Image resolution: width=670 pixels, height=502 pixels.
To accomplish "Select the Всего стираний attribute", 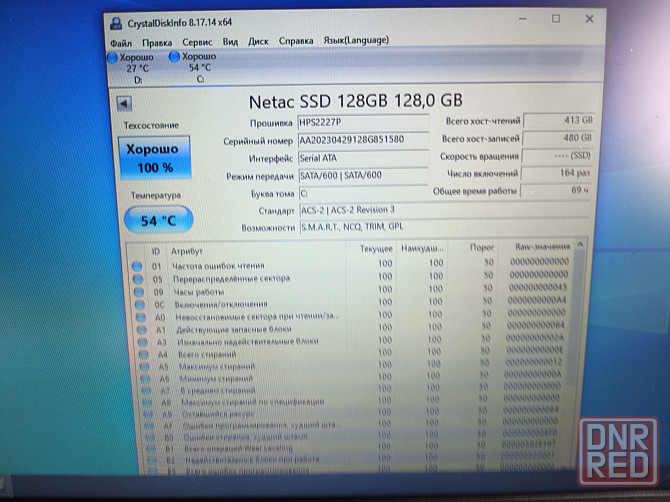I will 207,354.
